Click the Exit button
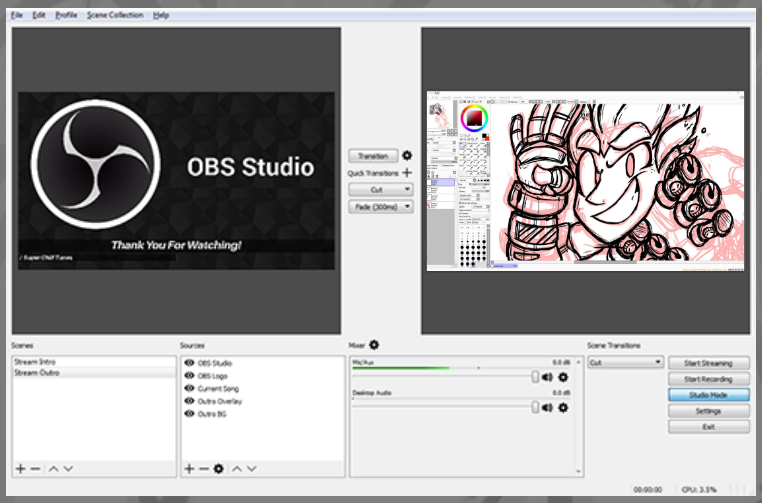Image resolution: width=762 pixels, height=503 pixels. tap(709, 427)
